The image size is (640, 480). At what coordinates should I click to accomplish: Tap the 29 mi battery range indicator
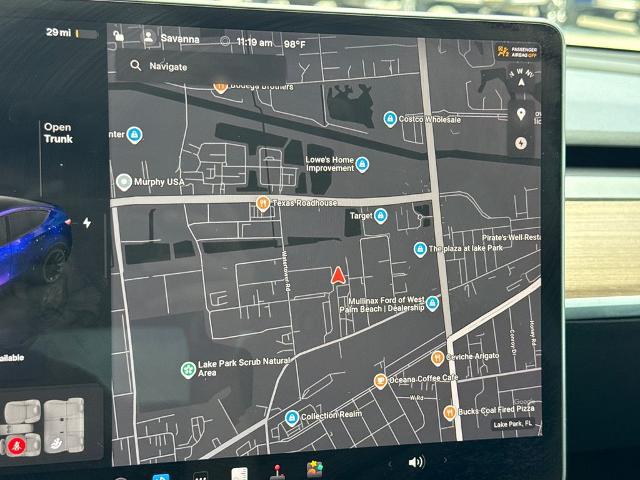tap(71, 33)
